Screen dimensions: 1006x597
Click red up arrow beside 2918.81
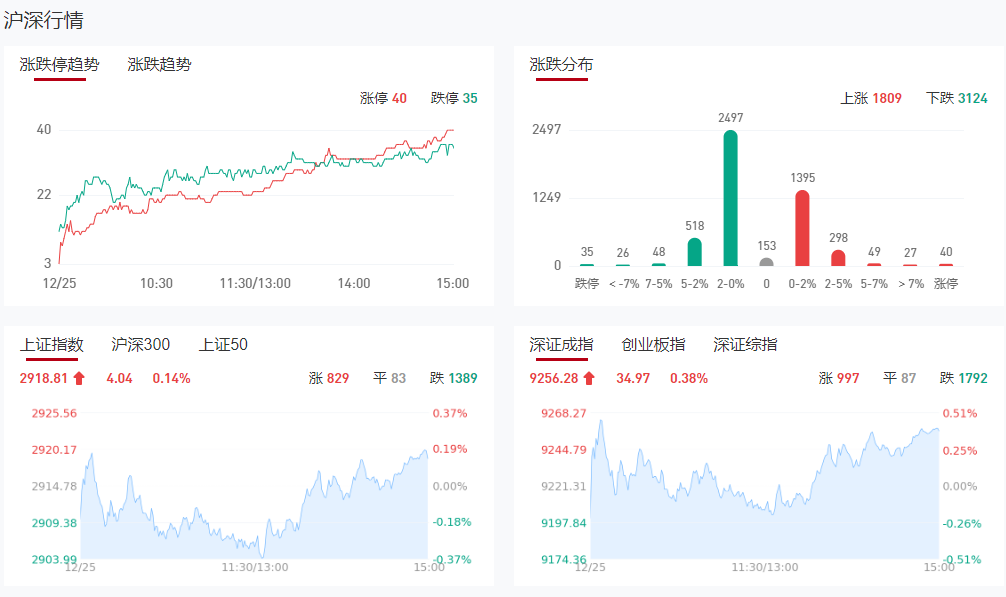pos(80,378)
